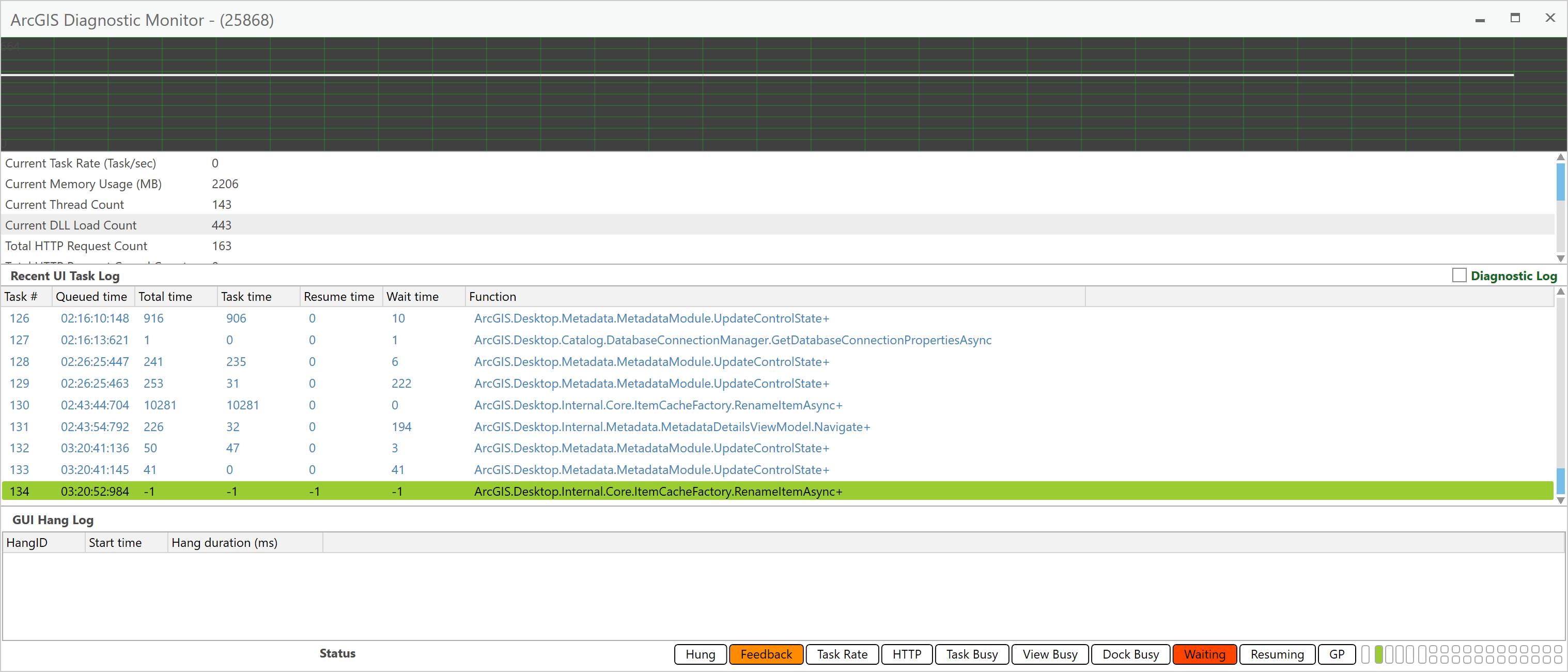
Task: Toggle the orange Feedback indicator
Action: tap(766, 654)
